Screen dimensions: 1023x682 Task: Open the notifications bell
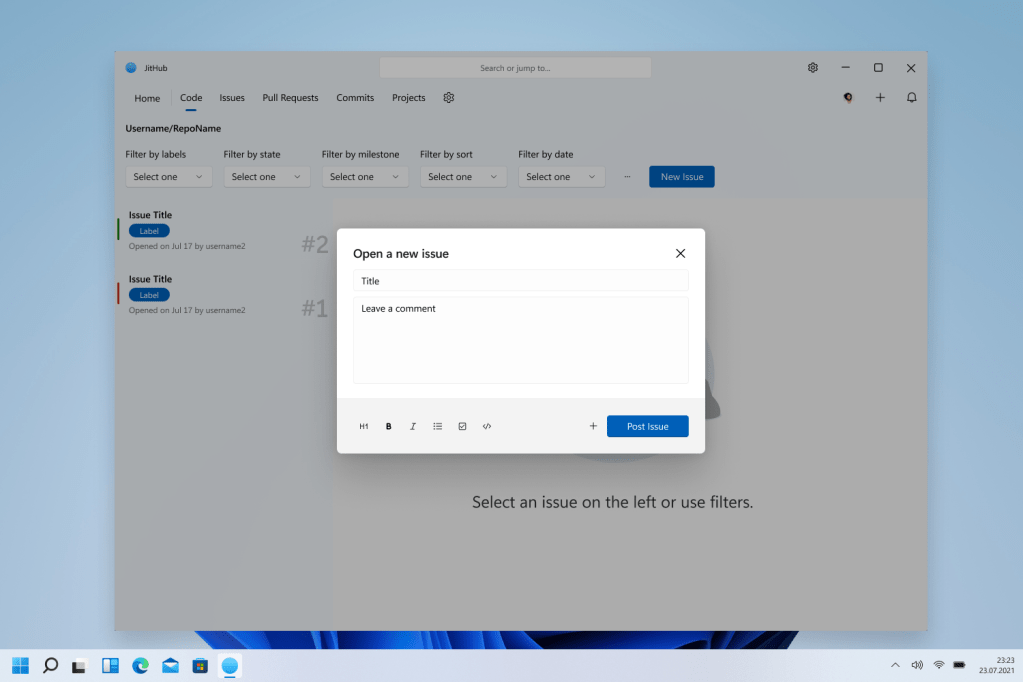911,98
